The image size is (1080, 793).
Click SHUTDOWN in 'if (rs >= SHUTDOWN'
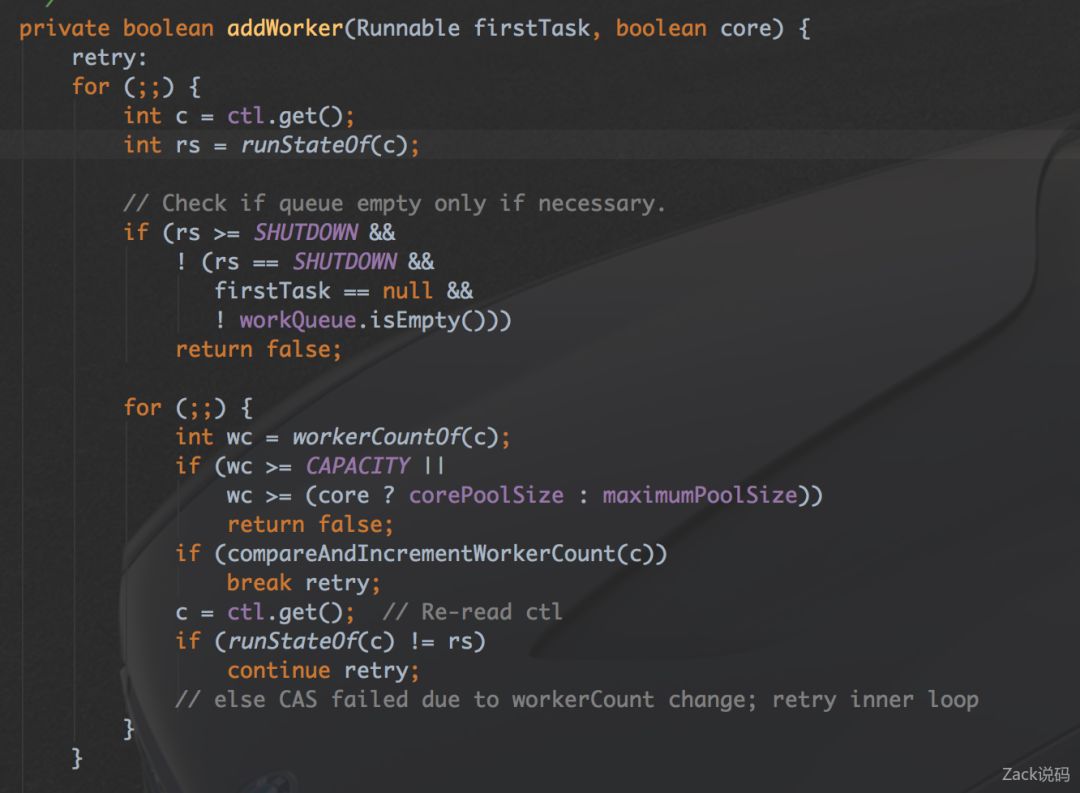click(305, 233)
